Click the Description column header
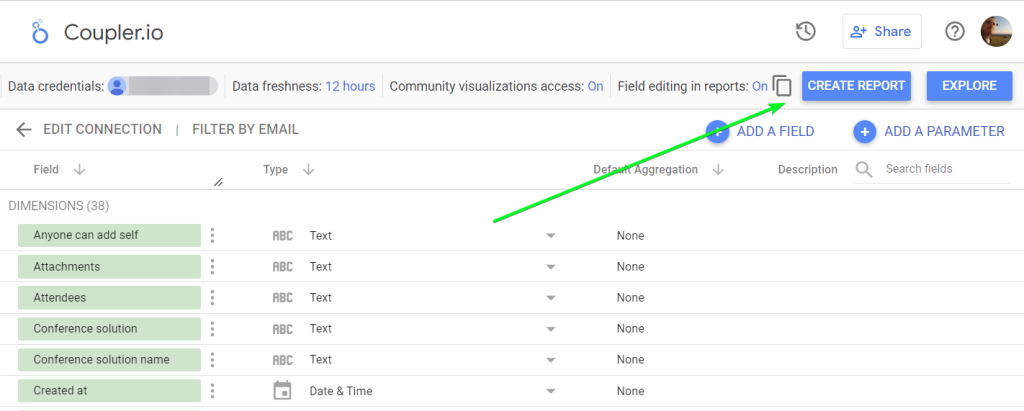 point(807,169)
